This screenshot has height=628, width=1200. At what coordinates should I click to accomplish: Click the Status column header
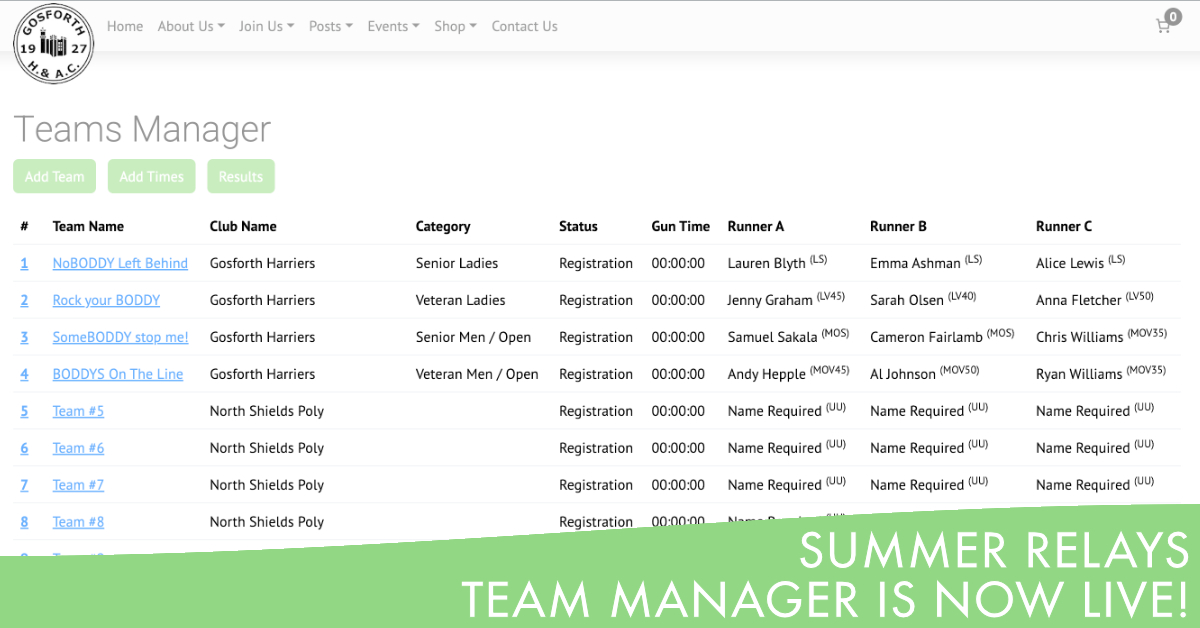pos(578,226)
